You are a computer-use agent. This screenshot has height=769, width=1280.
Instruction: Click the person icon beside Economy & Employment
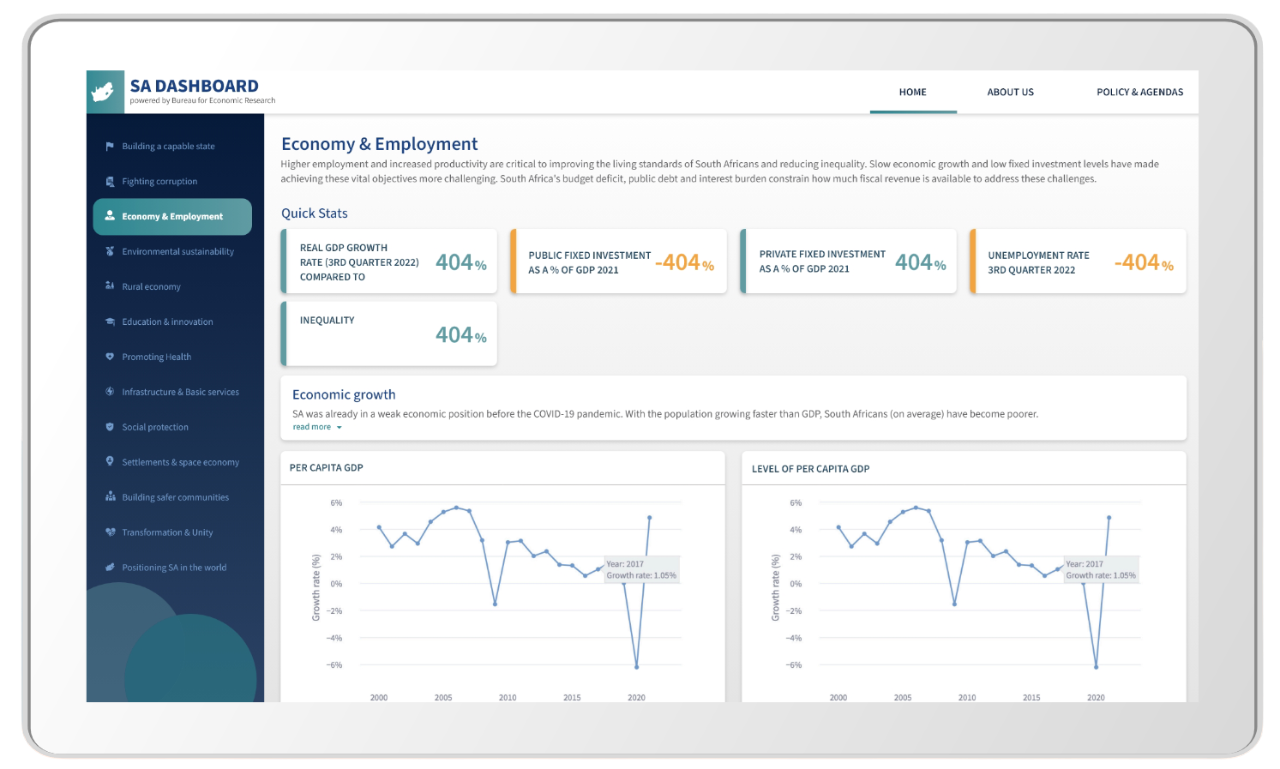pos(110,216)
